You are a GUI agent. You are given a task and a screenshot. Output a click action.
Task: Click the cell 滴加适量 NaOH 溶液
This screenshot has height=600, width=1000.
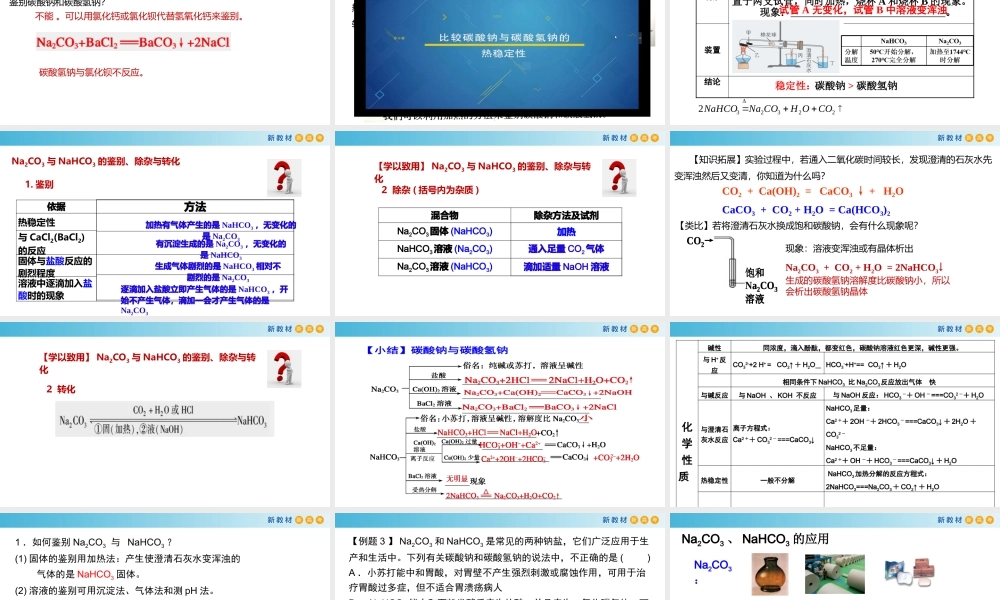[566, 267]
